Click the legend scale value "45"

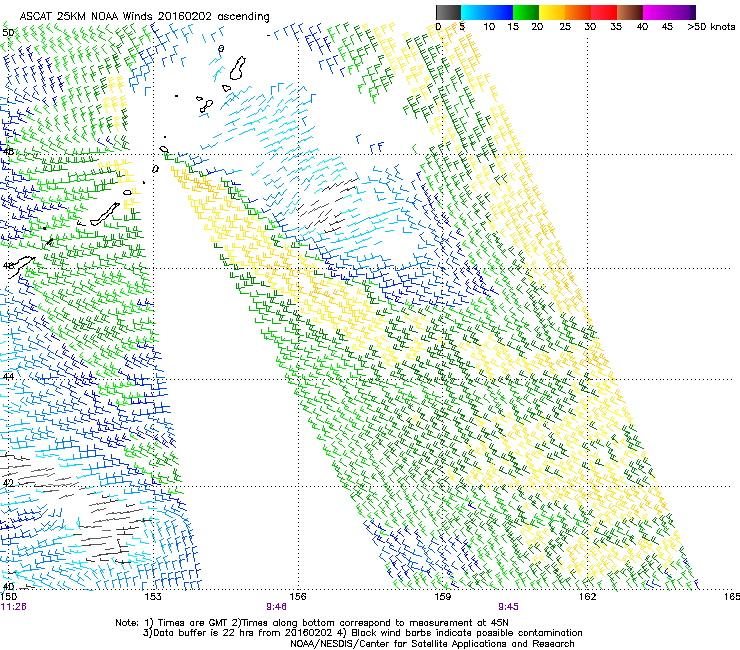click(x=667, y=27)
